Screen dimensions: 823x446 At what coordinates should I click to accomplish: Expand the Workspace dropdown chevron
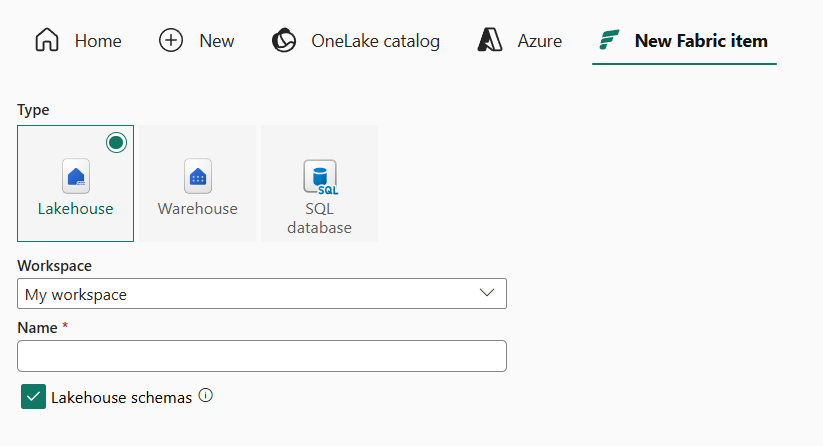coord(487,293)
